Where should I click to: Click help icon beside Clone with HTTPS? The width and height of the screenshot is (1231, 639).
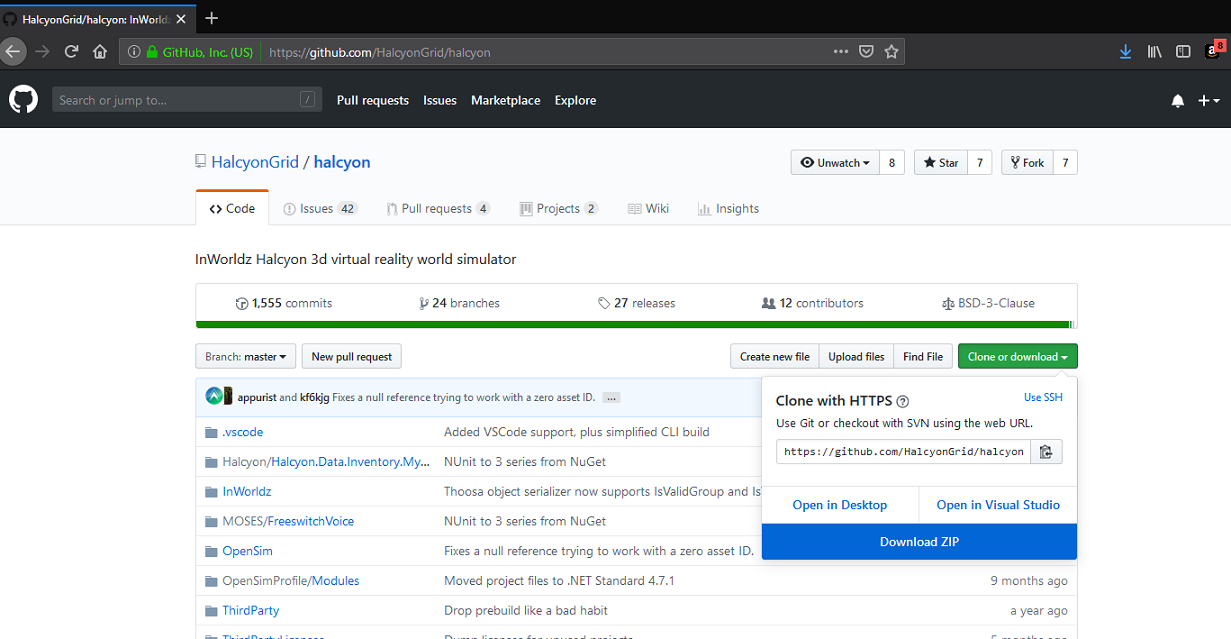pos(903,402)
